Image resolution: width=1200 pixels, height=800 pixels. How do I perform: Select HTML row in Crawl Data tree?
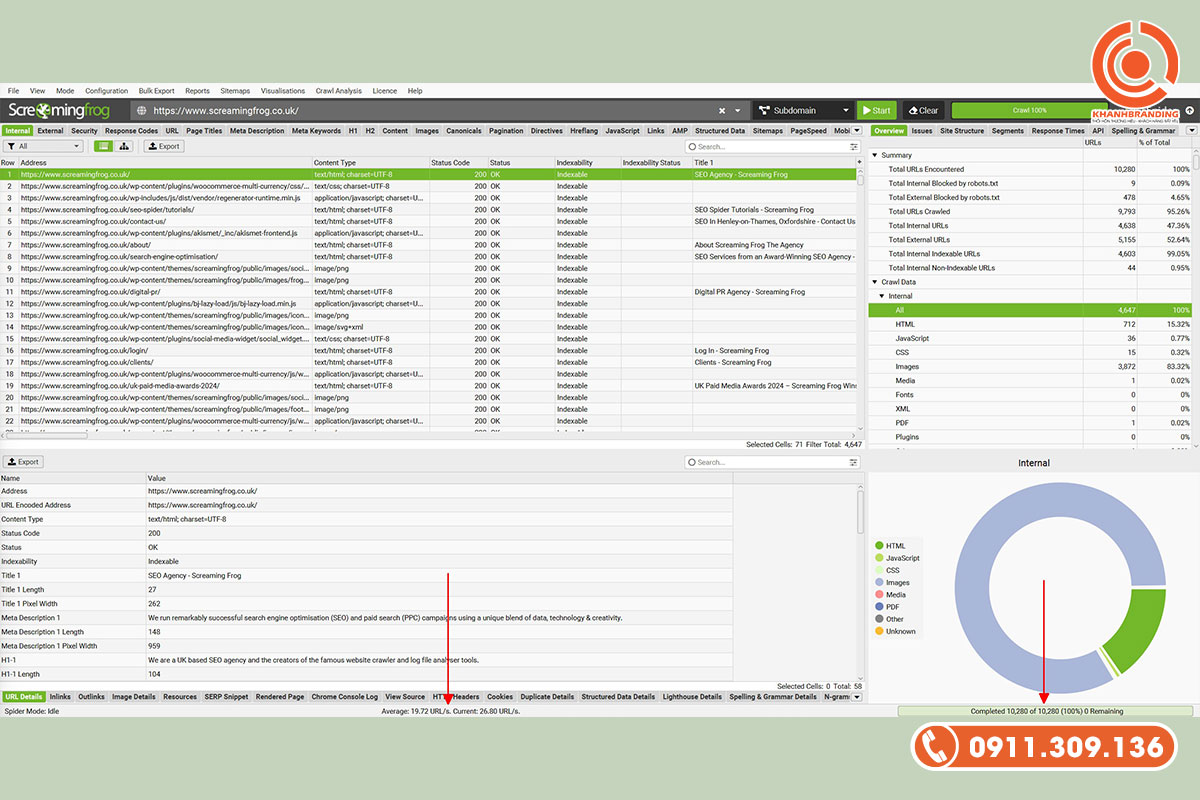pyautogui.click(x=1030, y=325)
